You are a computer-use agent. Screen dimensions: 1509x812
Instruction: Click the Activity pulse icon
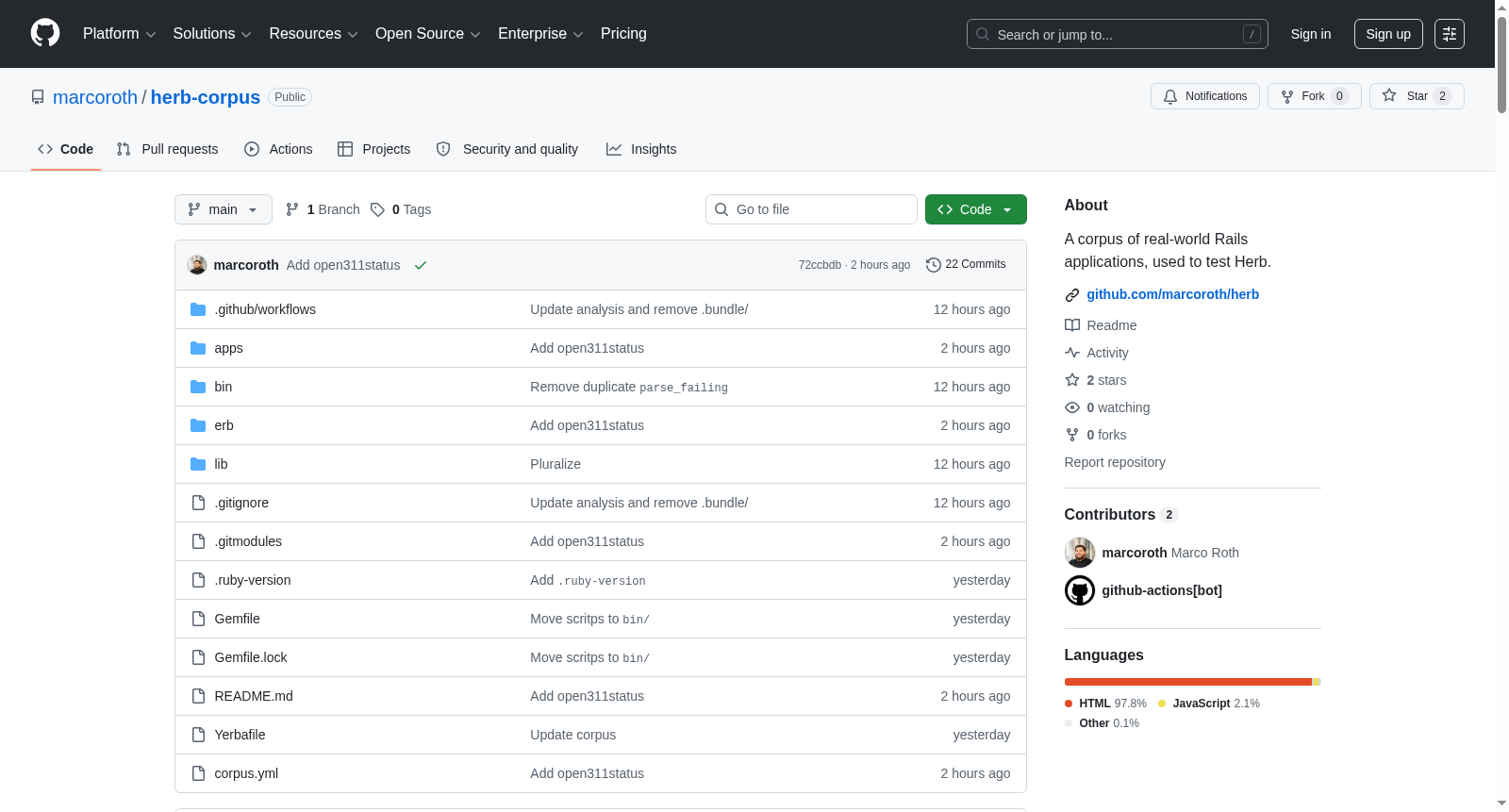tap(1072, 353)
